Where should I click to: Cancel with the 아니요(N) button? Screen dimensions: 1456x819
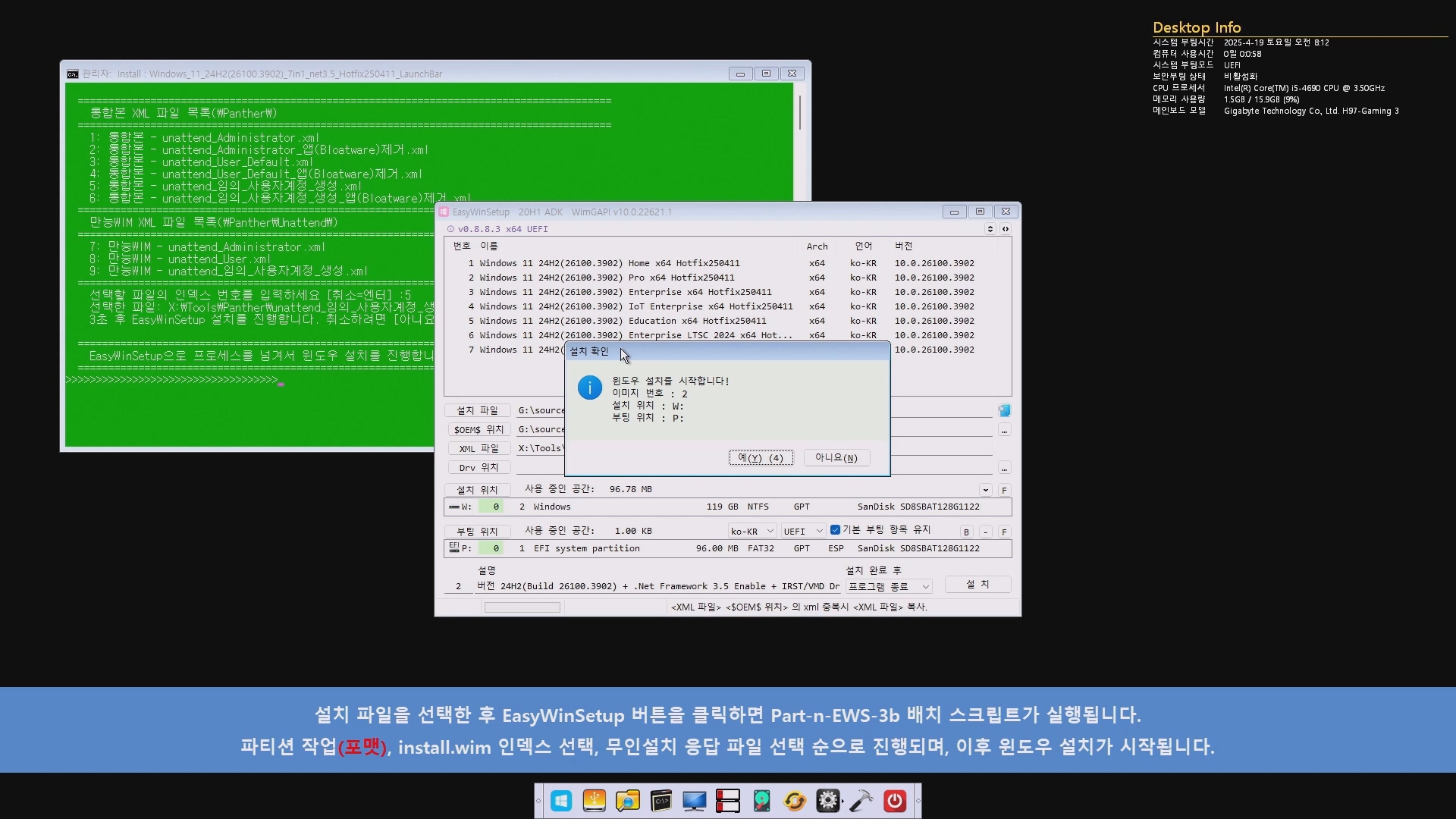click(836, 458)
